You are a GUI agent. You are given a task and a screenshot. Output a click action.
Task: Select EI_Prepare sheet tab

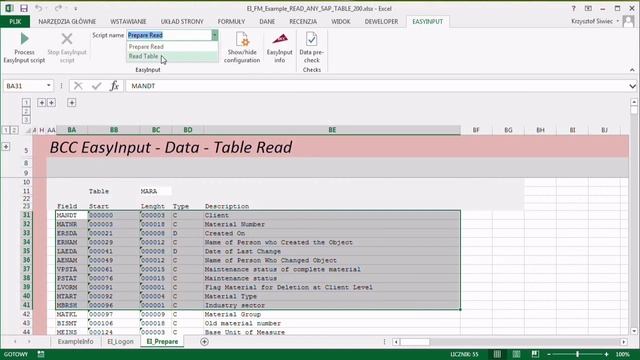coord(162,342)
